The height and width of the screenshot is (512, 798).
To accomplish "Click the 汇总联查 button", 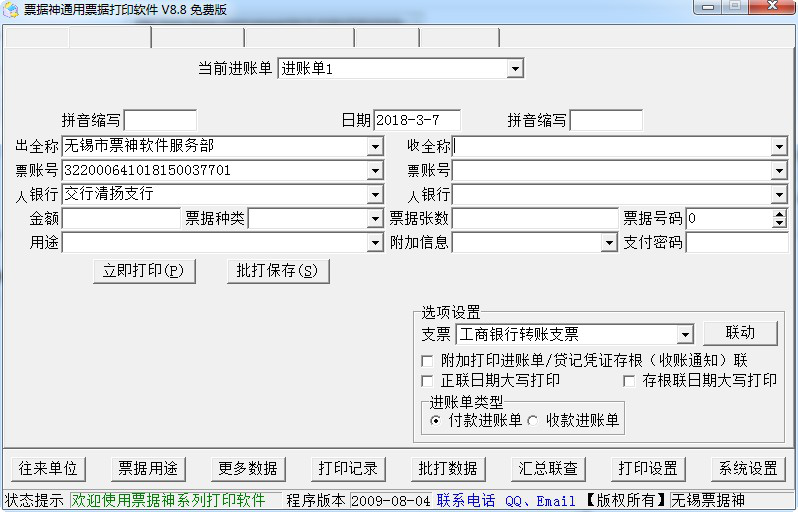I will click(548, 469).
